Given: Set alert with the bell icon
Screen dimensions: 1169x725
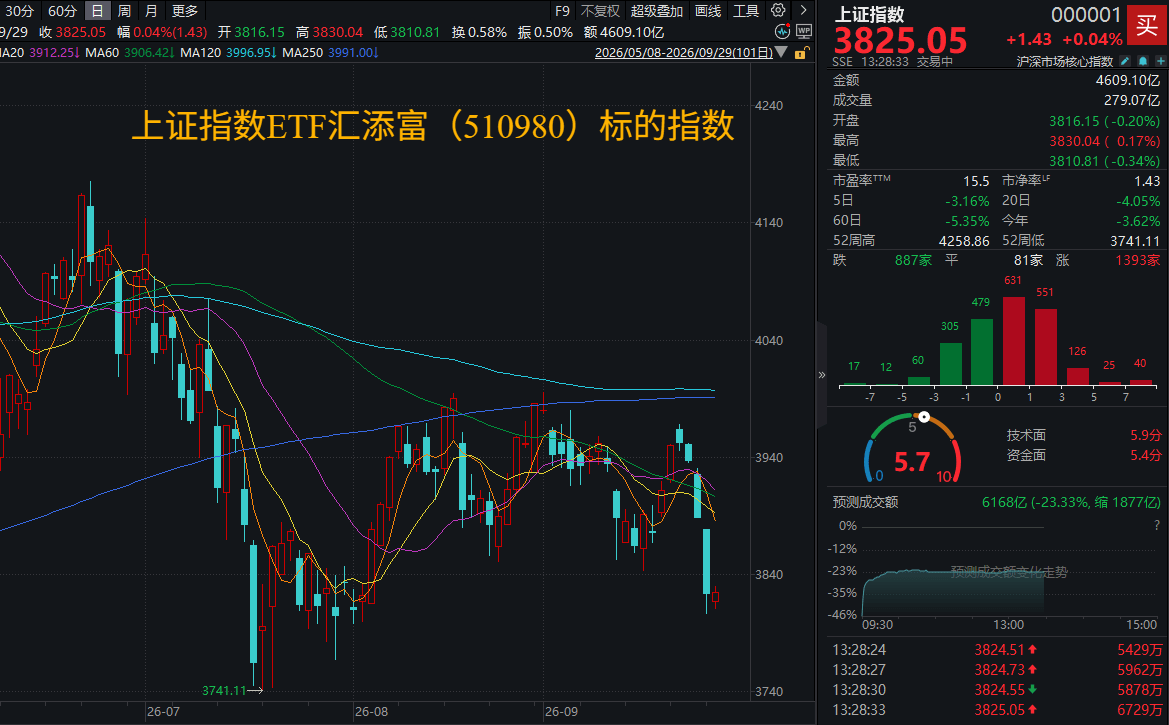Looking at the screenshot, I should (x=1143, y=61).
